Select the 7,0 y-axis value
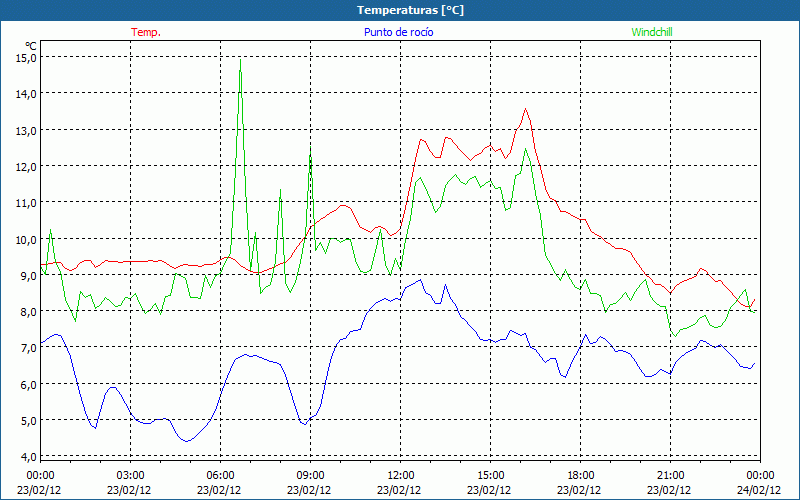This screenshot has width=800, height=500. click(x=29, y=348)
